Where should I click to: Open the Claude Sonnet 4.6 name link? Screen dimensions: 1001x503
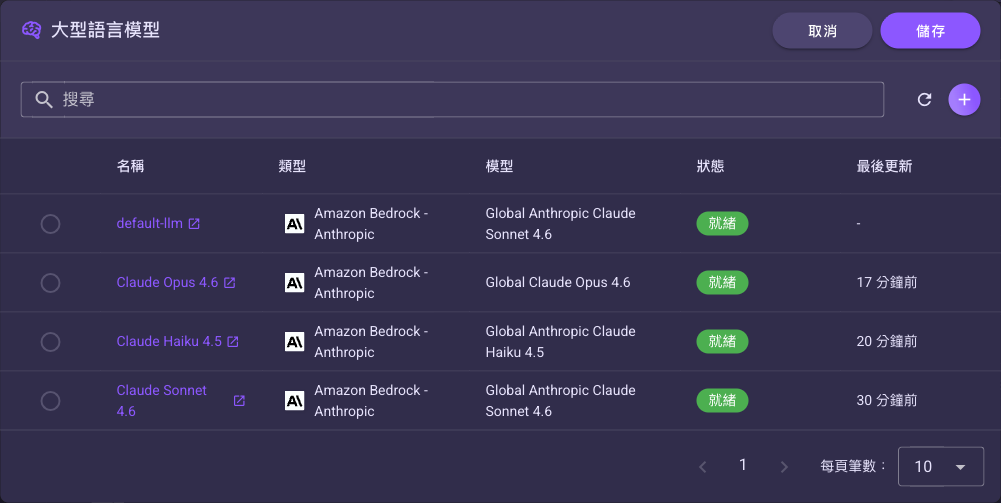point(162,401)
